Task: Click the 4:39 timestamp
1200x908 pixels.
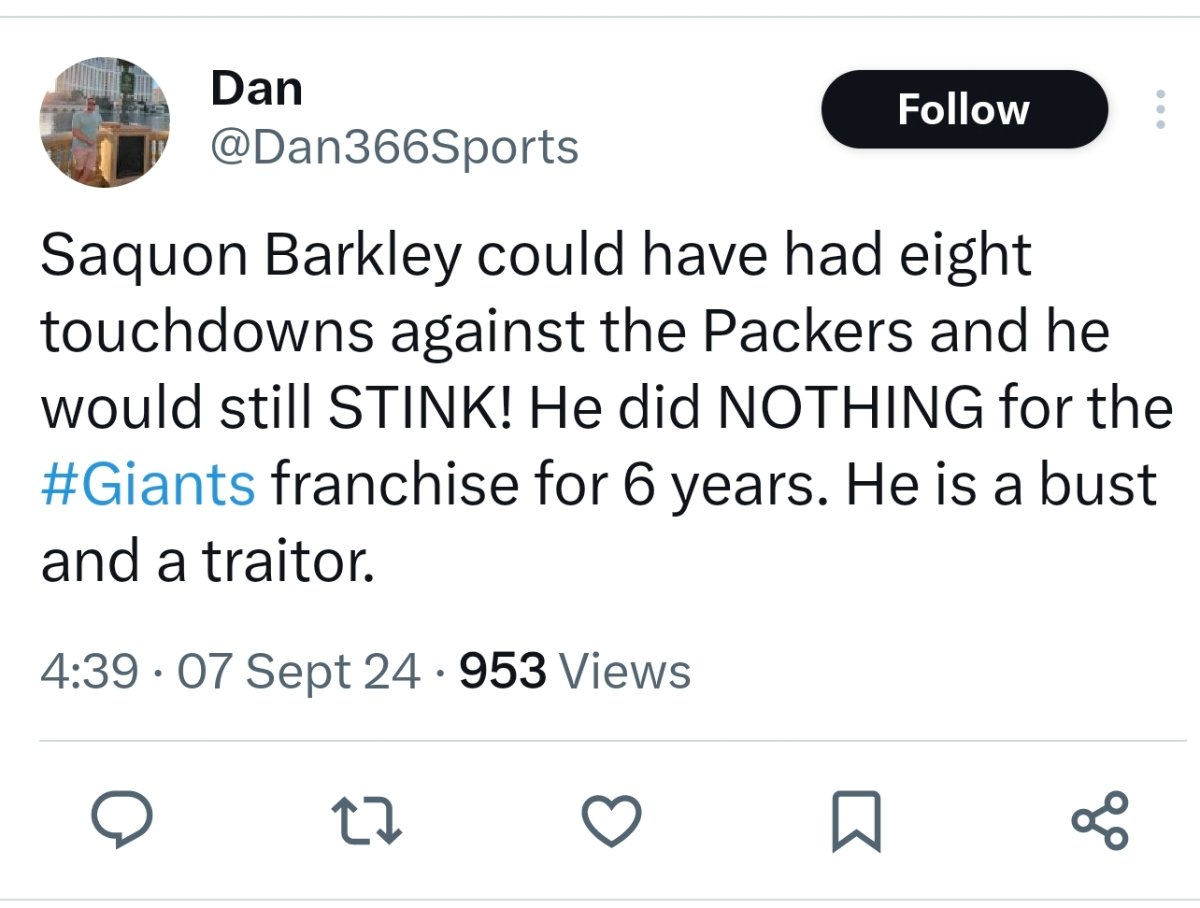Action: (x=89, y=671)
